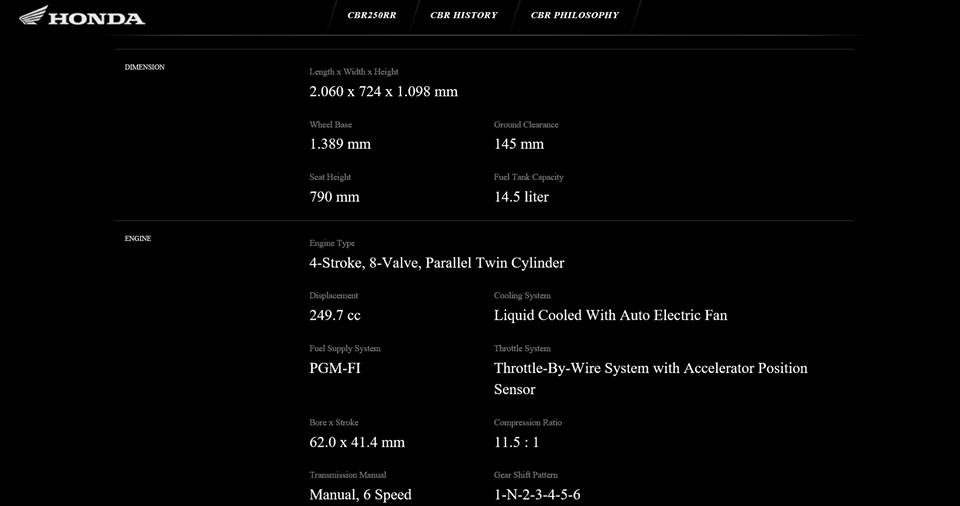Viewport: 960px width, 506px height.
Task: Select the Seat Height value 790 mm
Action: click(334, 197)
